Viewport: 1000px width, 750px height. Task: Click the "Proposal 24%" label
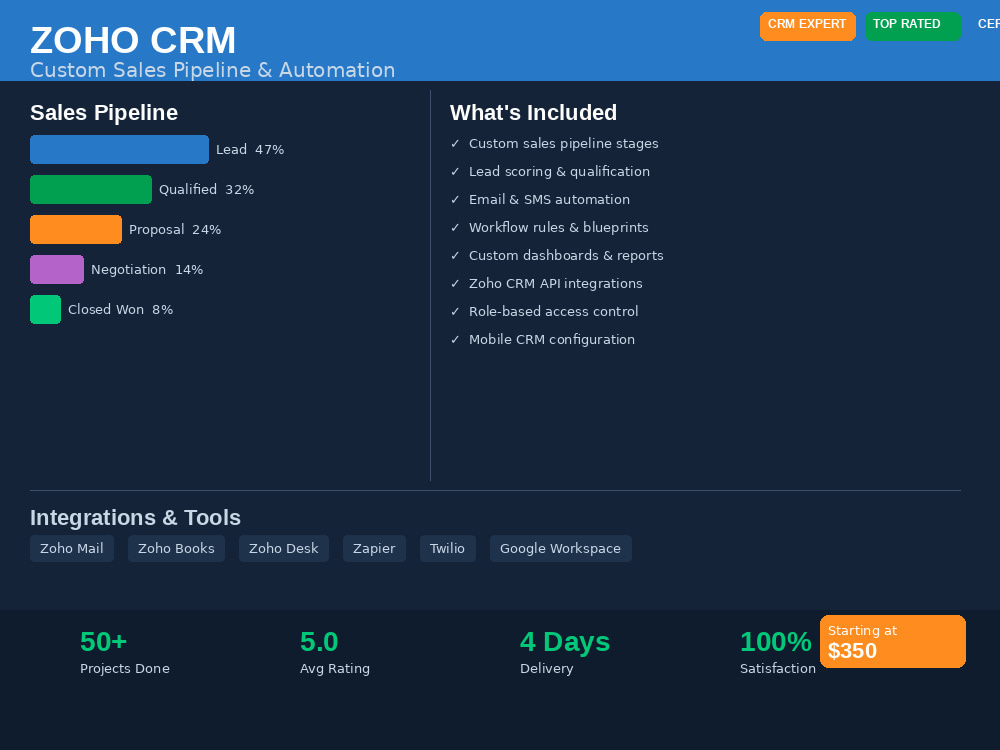pyautogui.click(x=175, y=230)
